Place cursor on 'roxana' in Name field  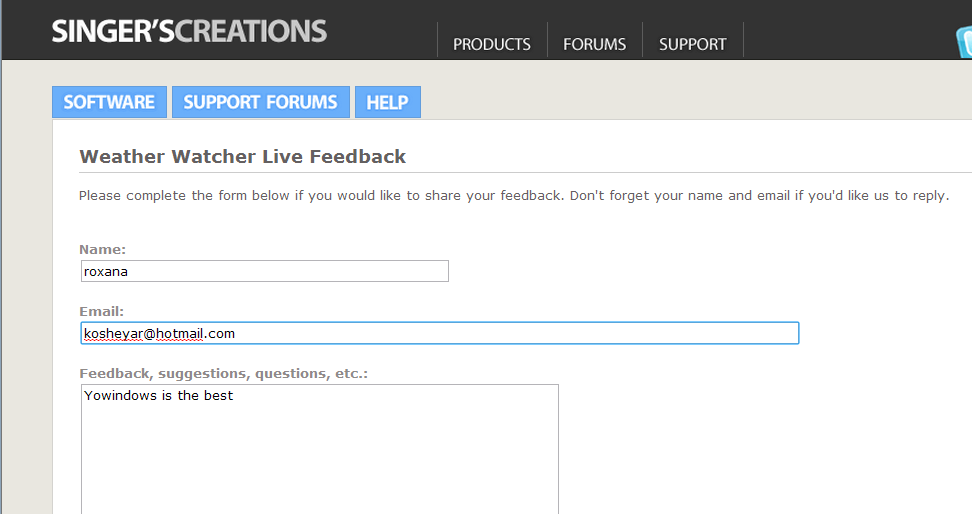pos(105,271)
